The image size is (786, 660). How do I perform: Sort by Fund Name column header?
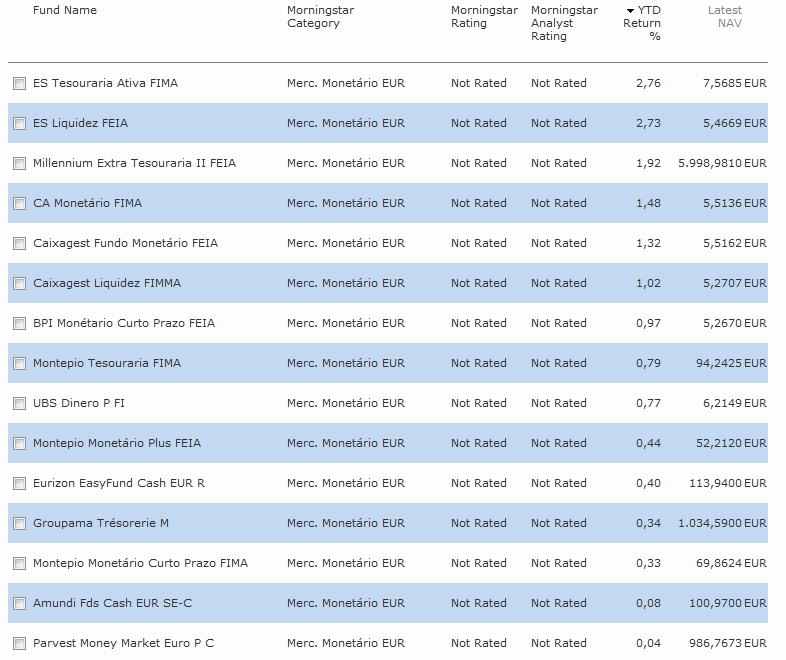65,10
